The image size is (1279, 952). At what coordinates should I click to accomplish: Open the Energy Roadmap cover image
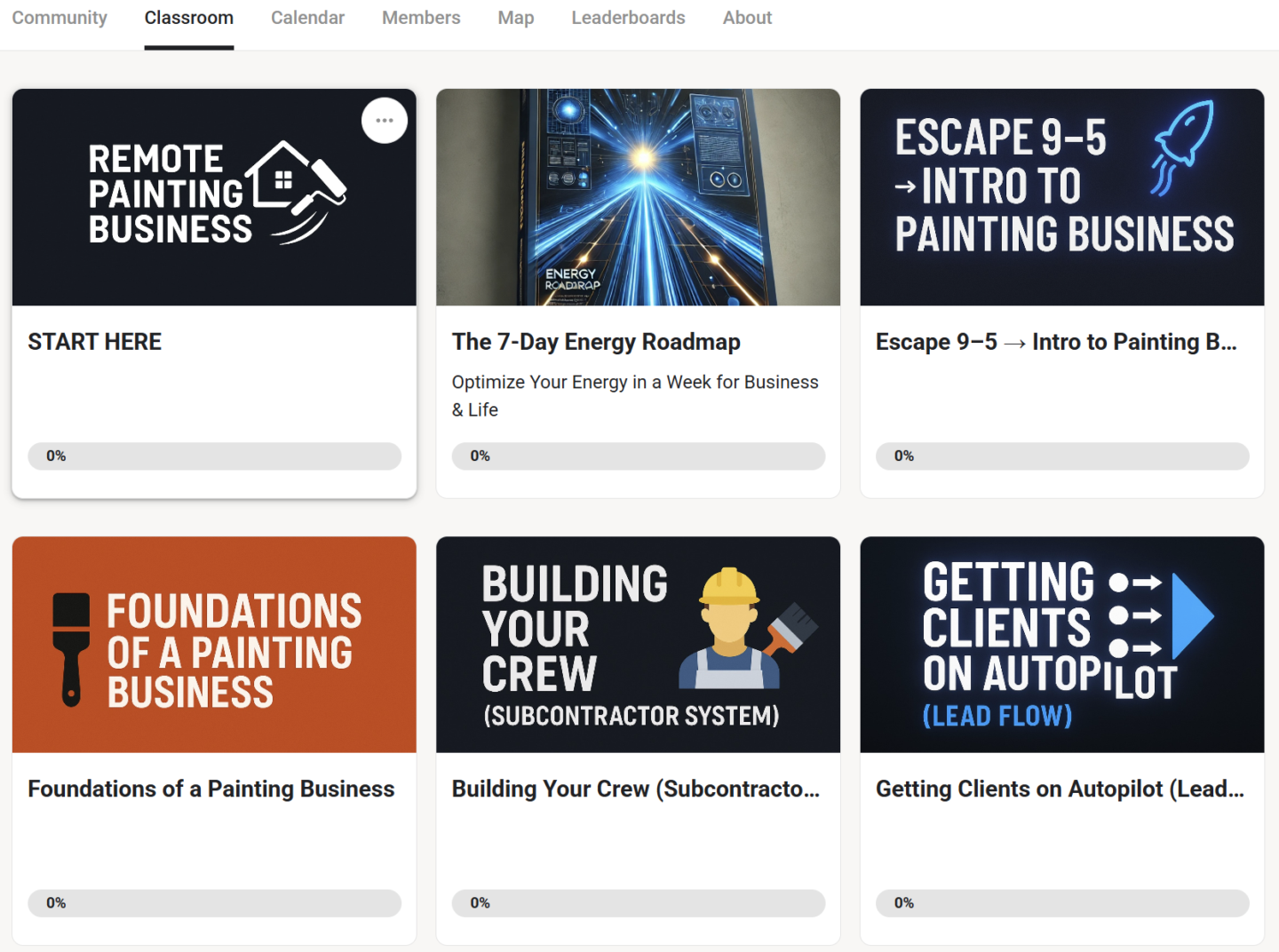click(638, 197)
